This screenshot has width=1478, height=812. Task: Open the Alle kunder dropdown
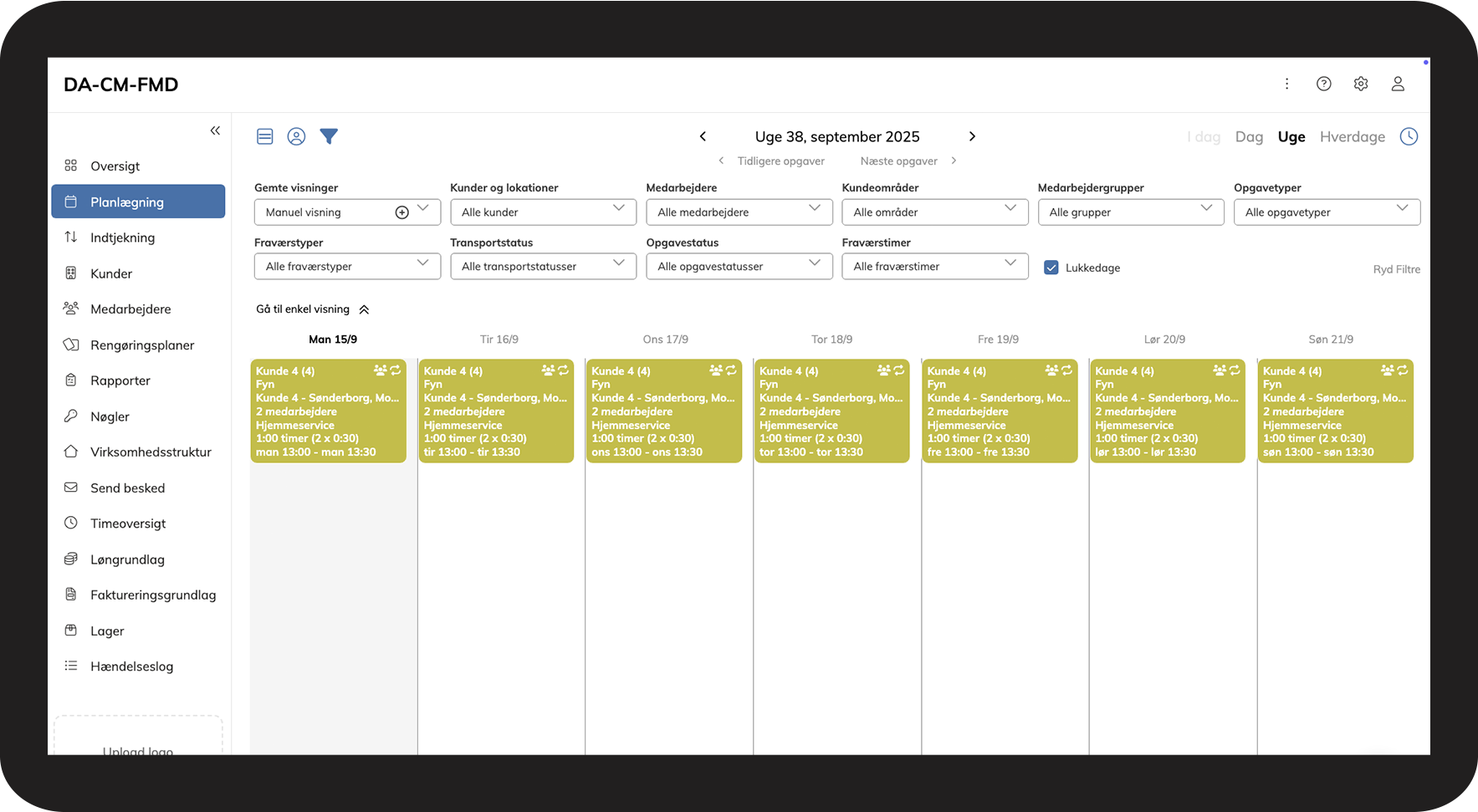543,212
